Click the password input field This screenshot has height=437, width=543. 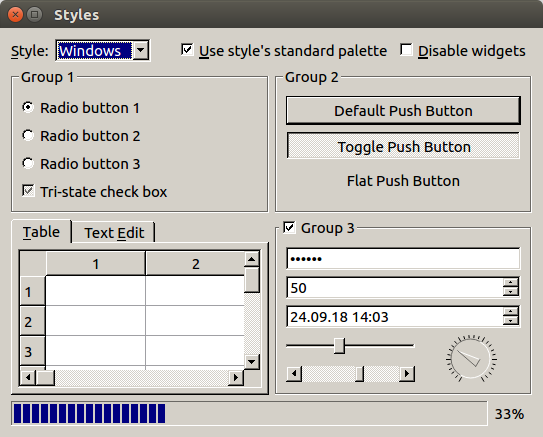pos(403,258)
